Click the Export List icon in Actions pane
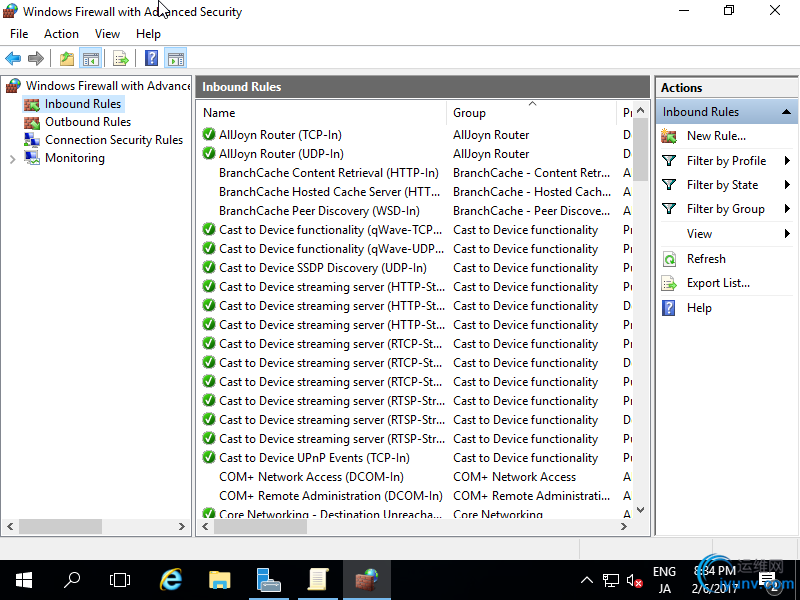 point(669,283)
